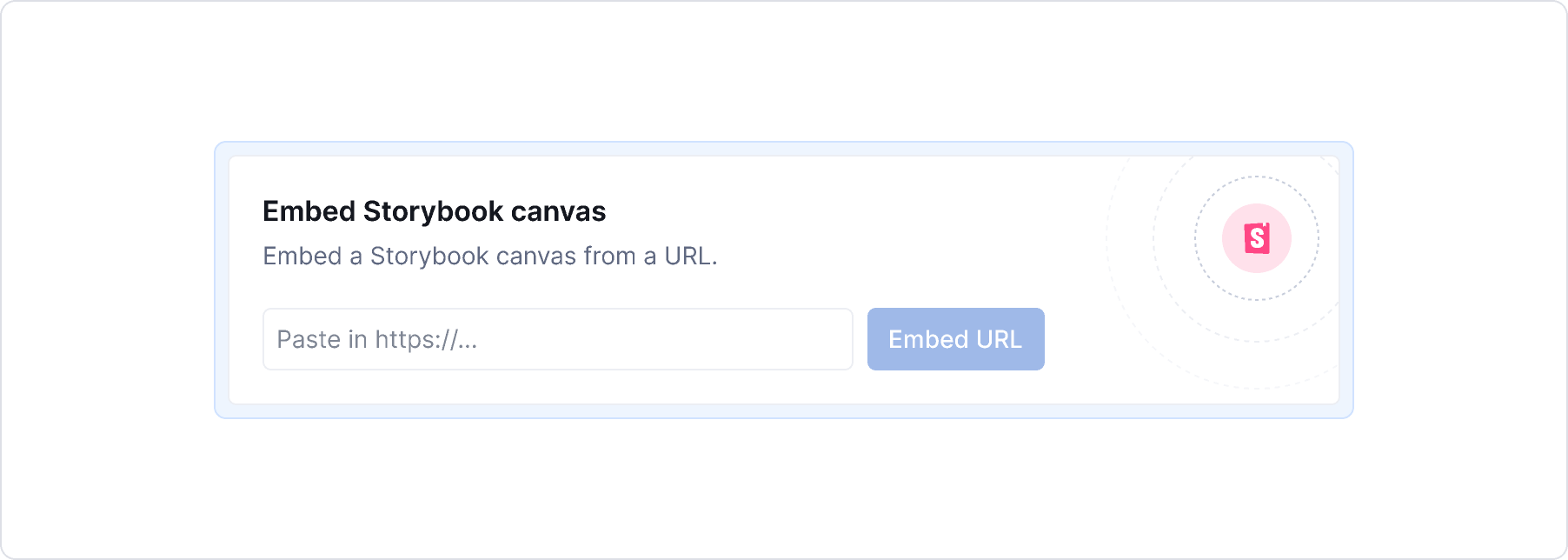Click the innermost dashed ring around the logo
Image resolution: width=1568 pixels, height=560 pixels.
[1196, 238]
